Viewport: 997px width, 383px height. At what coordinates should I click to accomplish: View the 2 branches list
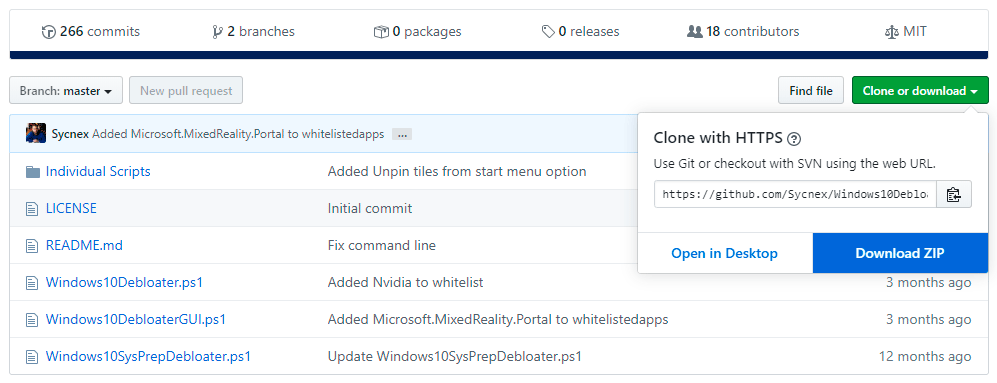pos(253,31)
